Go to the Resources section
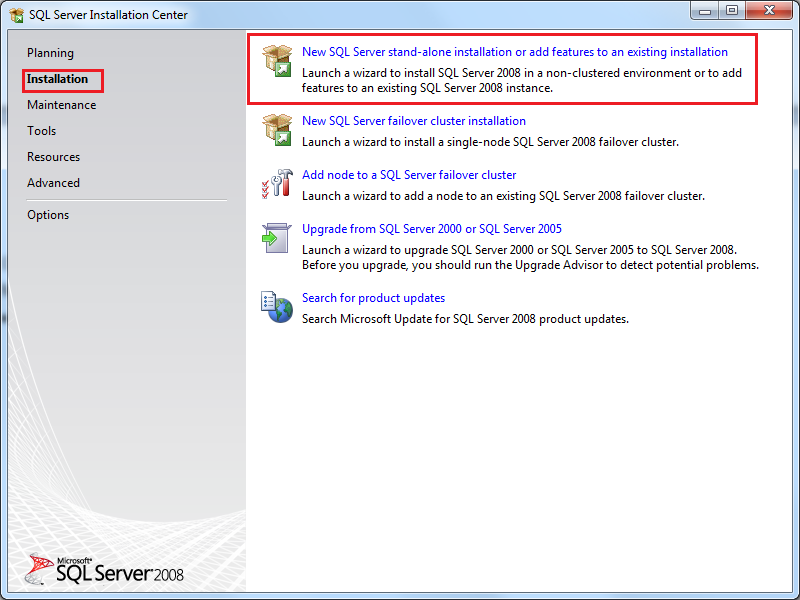The image size is (800, 600). (54, 157)
